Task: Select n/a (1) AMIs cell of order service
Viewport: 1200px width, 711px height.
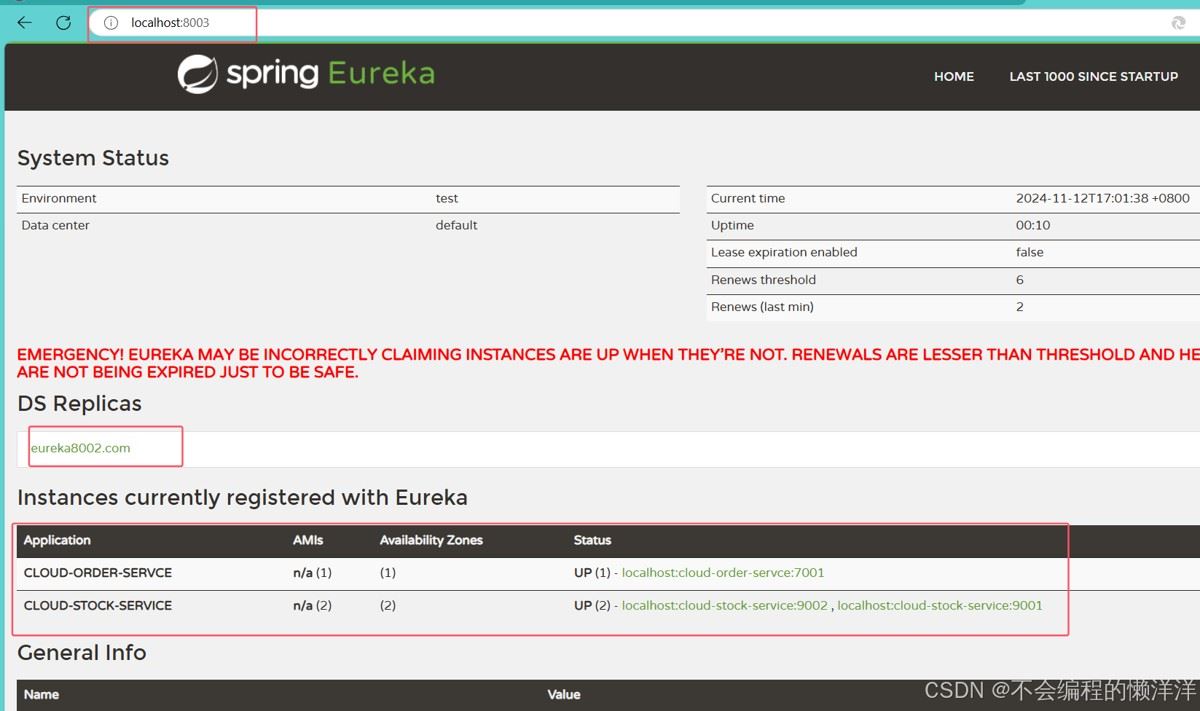Action: (x=312, y=573)
